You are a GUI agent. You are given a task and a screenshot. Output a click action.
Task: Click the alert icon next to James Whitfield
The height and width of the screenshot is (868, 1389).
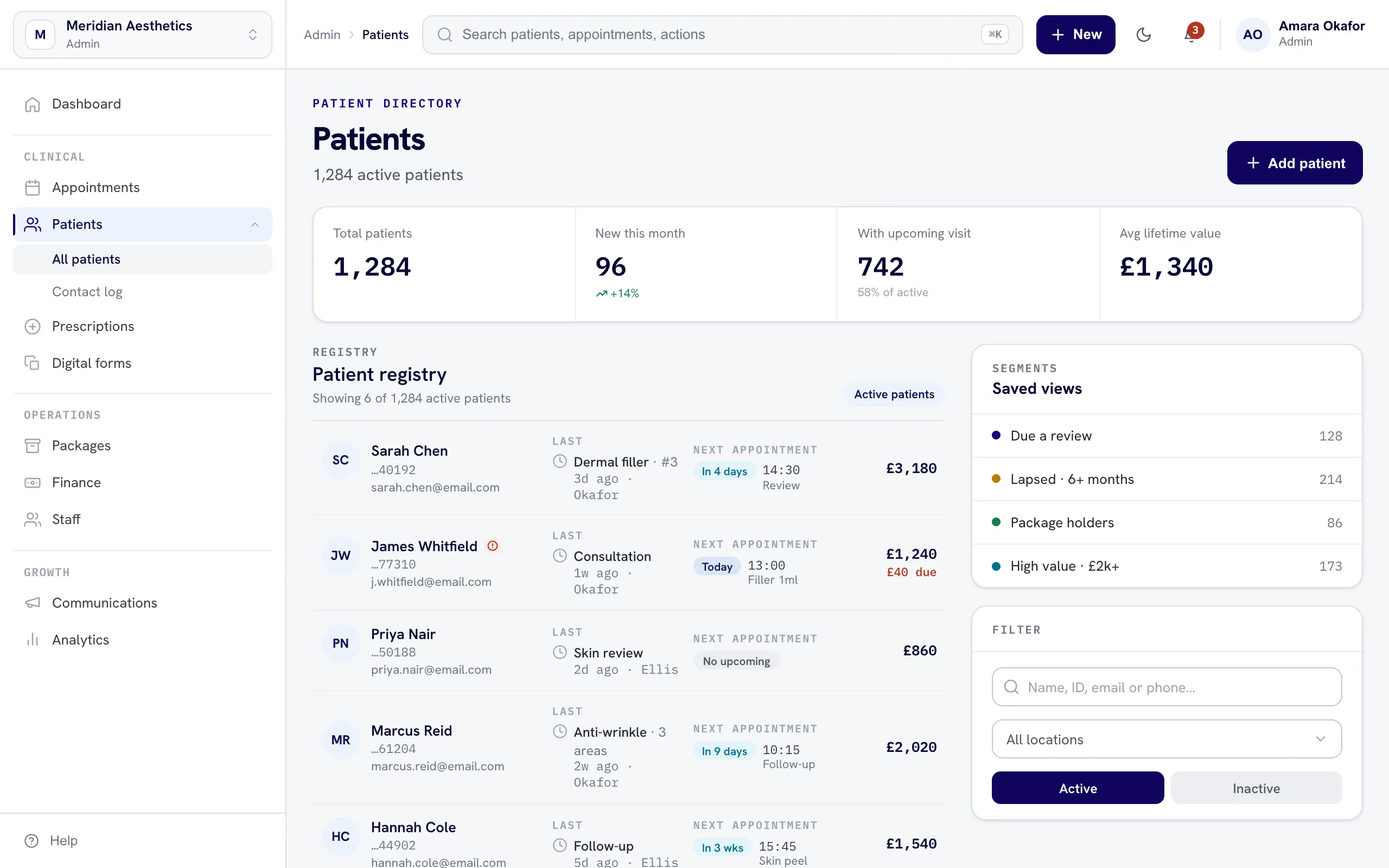(x=493, y=546)
